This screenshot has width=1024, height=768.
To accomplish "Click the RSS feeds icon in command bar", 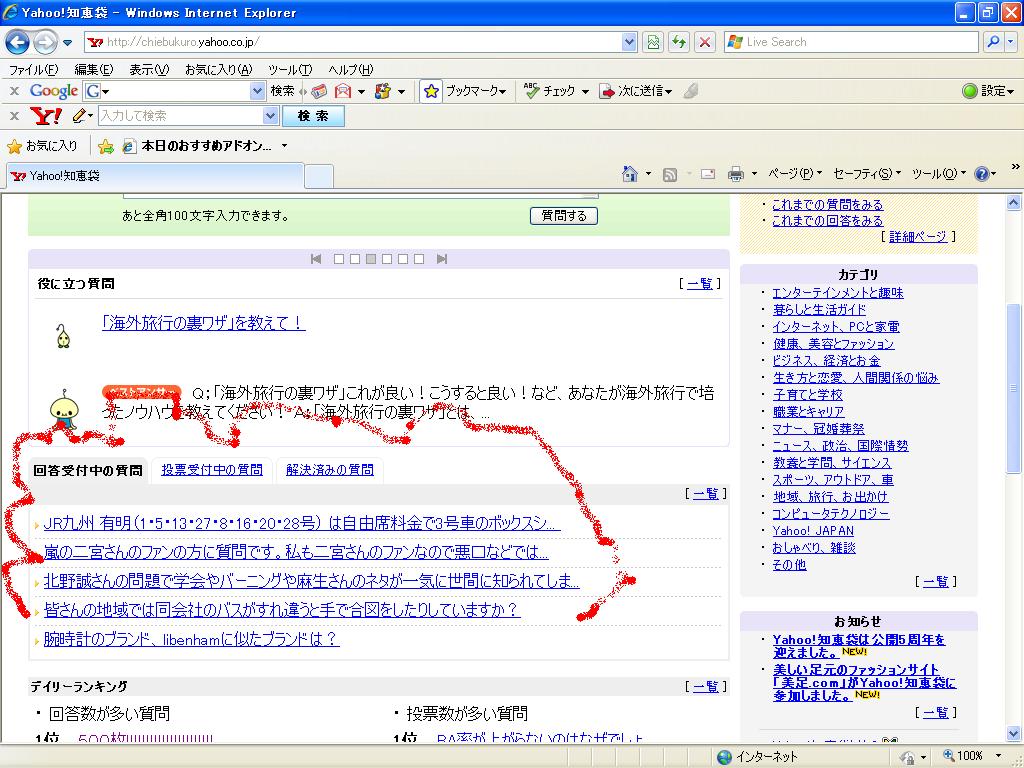I will pos(669,174).
